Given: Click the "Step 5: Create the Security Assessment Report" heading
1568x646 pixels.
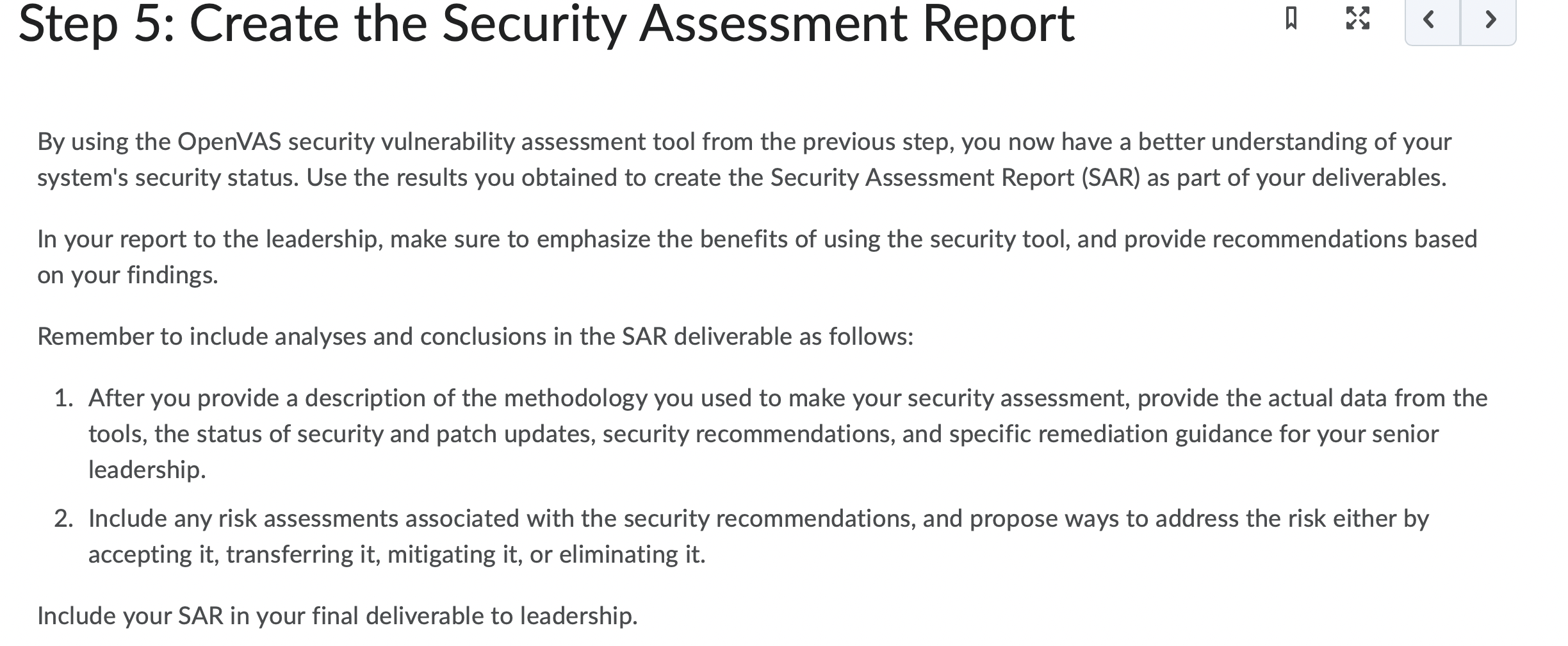Looking at the screenshot, I should tap(546, 24).
